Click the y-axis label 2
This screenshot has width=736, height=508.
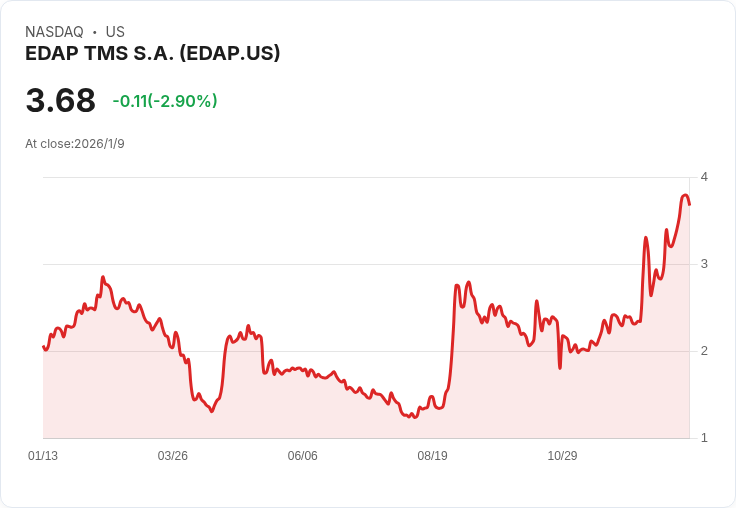tap(704, 351)
